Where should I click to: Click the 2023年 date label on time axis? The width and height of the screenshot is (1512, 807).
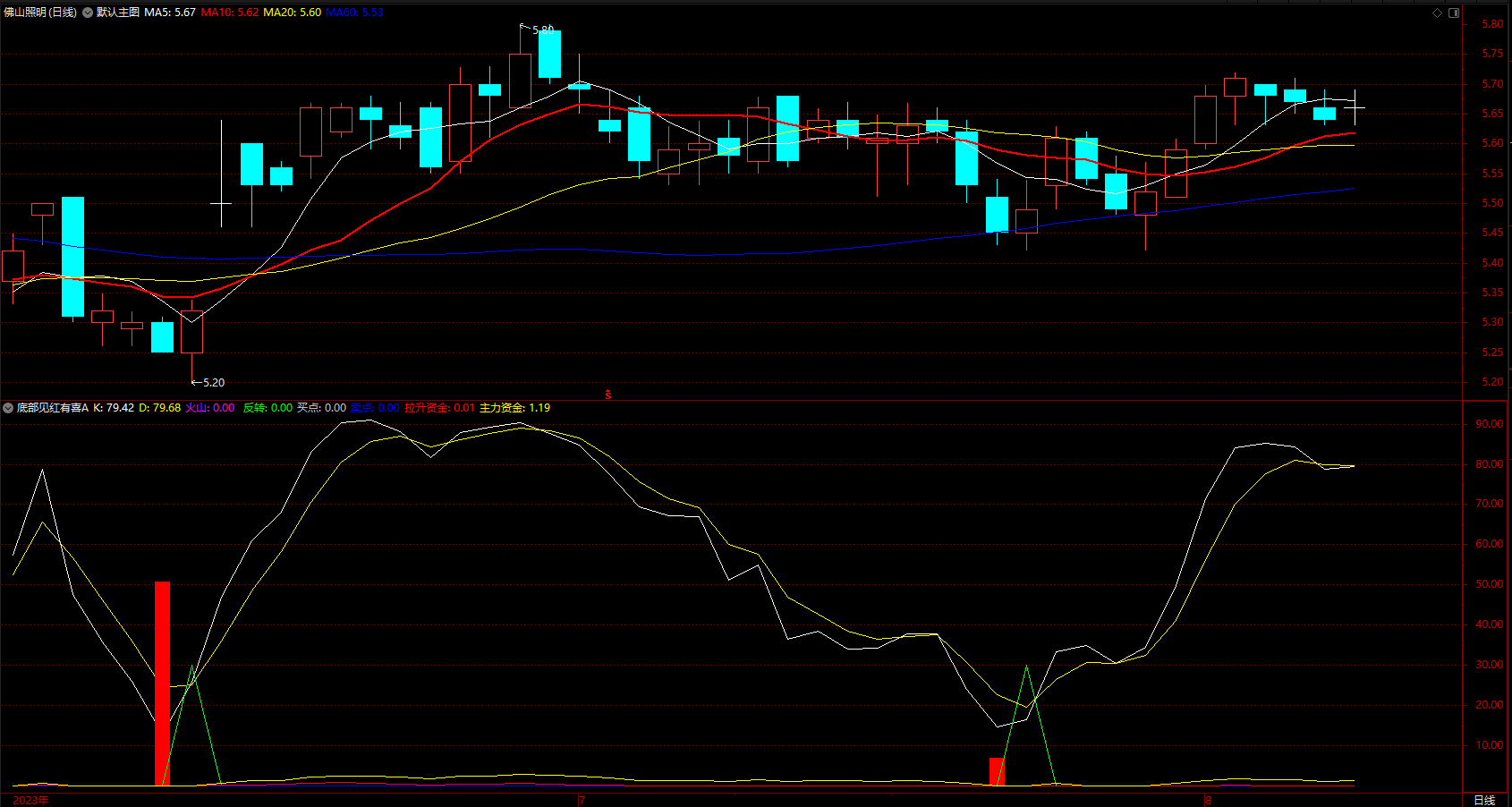31,800
